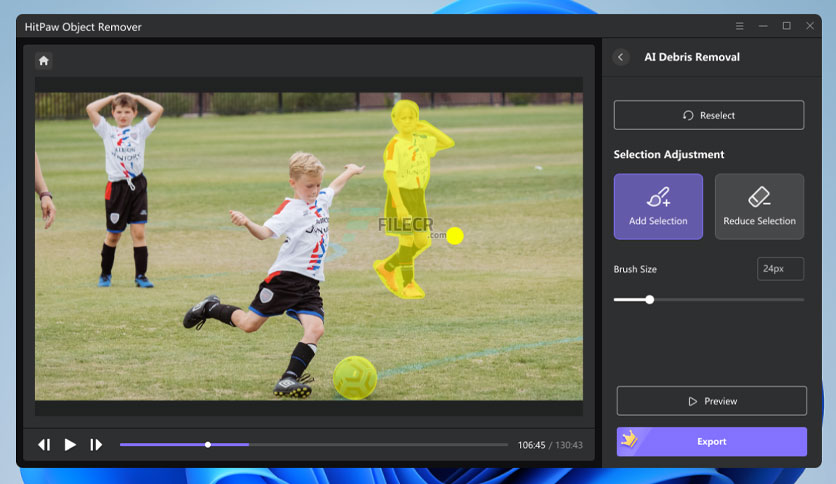
Task: Click the Preview button
Action: tap(711, 401)
